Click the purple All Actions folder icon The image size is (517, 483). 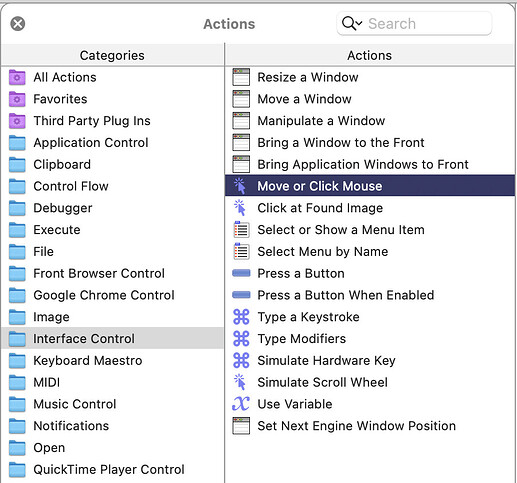[17, 77]
